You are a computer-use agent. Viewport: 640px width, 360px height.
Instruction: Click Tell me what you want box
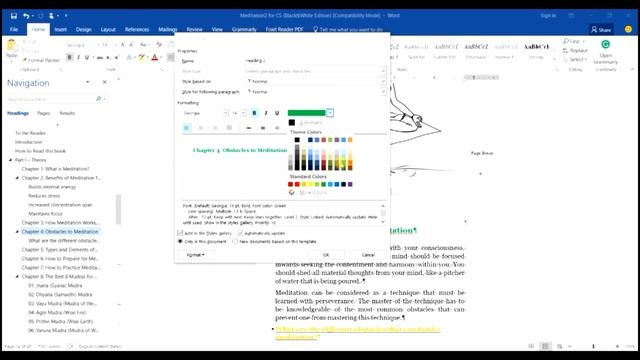351,29
